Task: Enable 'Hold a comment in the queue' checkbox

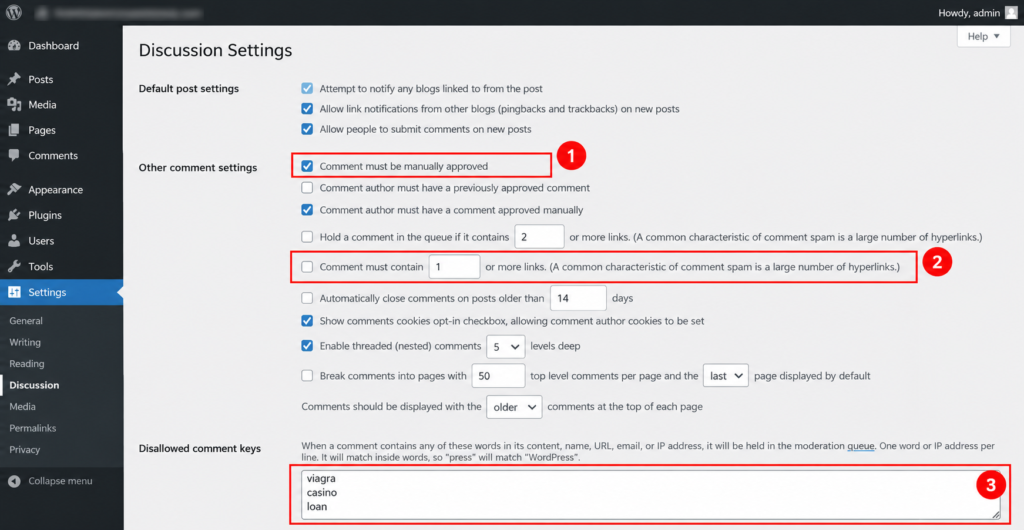Action: pos(307,237)
